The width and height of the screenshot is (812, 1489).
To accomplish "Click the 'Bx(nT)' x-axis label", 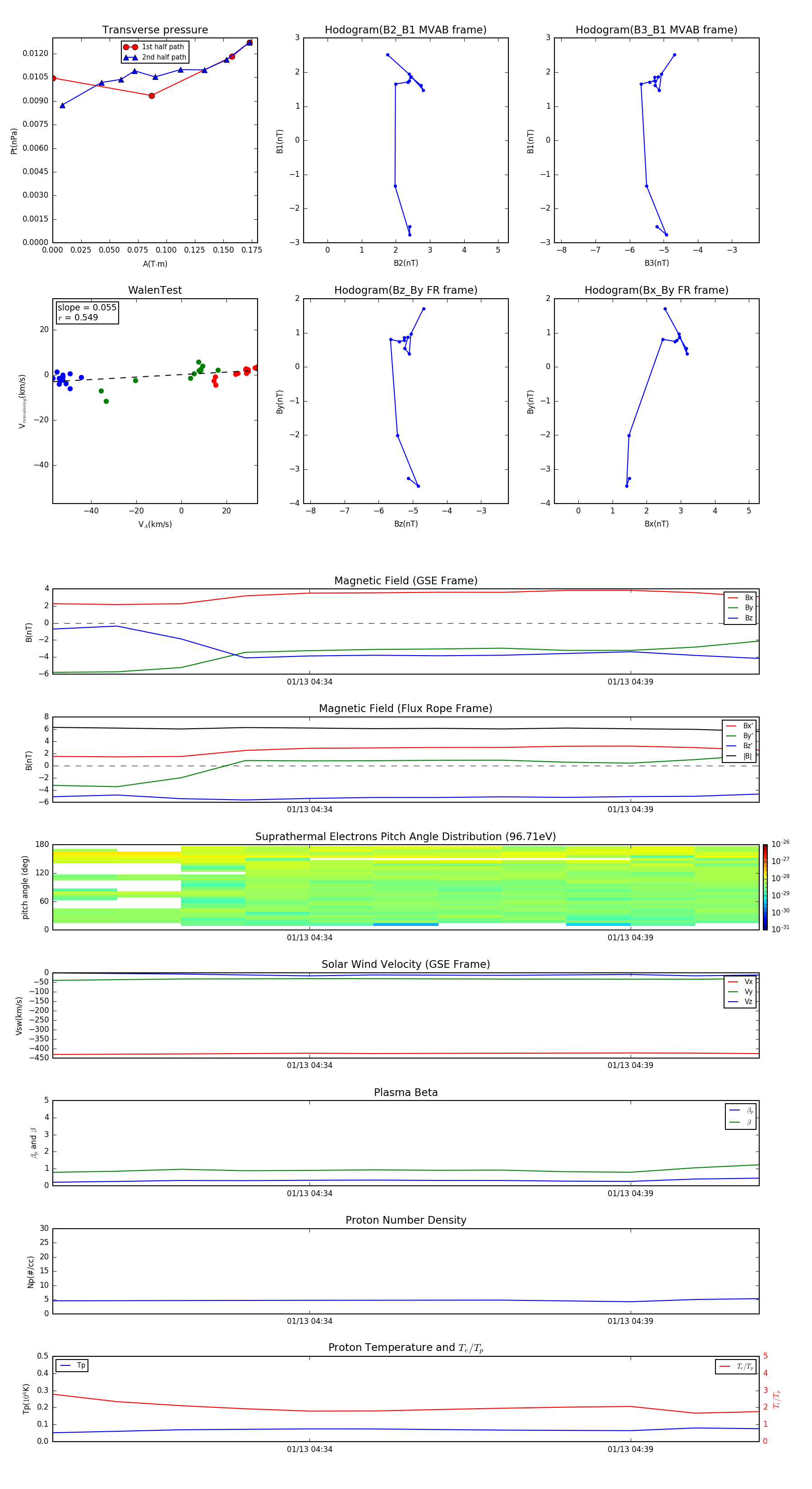I will click(x=656, y=524).
